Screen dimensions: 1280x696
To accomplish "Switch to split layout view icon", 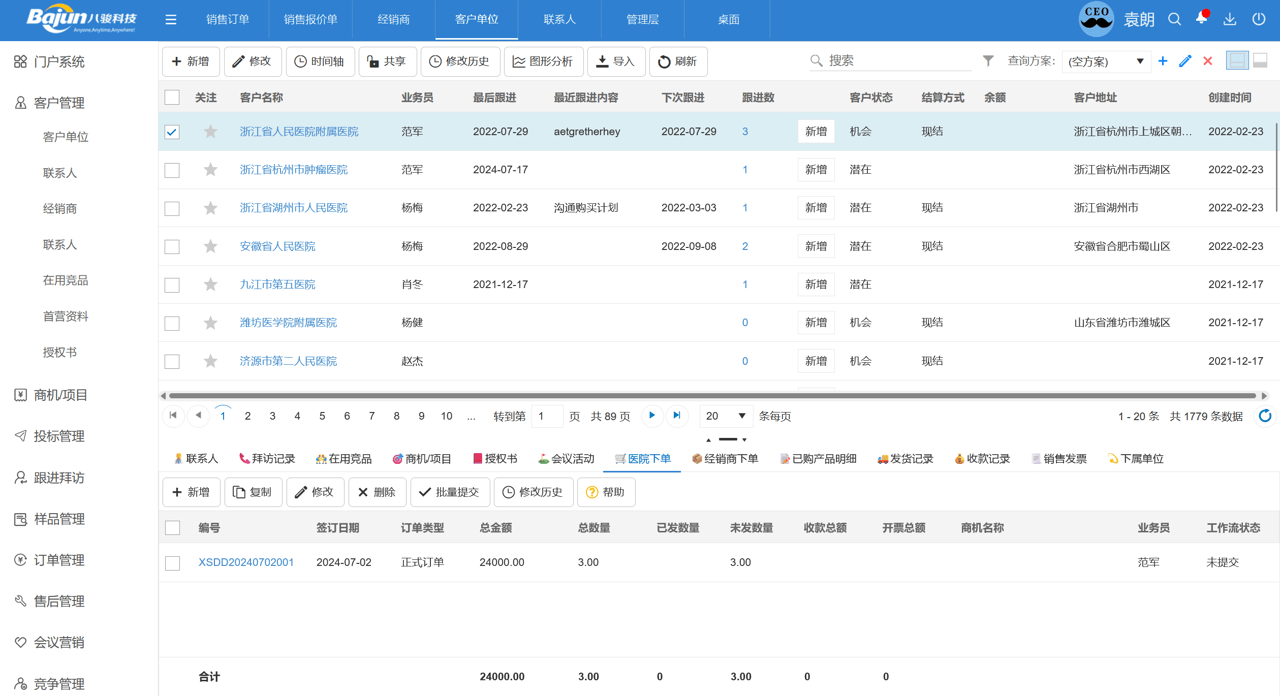I will pos(1258,61).
